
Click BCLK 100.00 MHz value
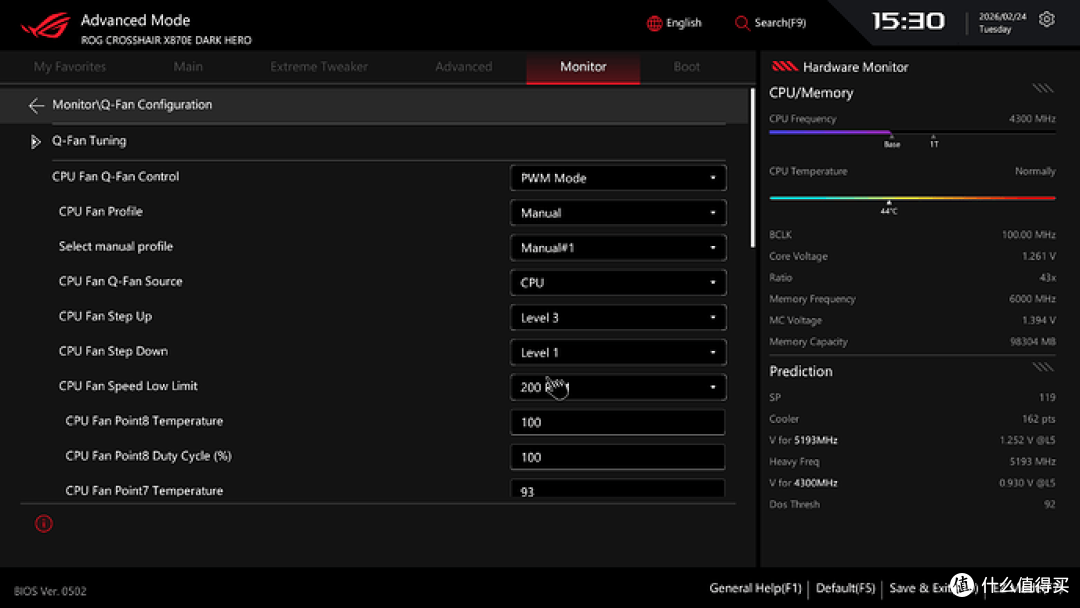coord(1028,235)
